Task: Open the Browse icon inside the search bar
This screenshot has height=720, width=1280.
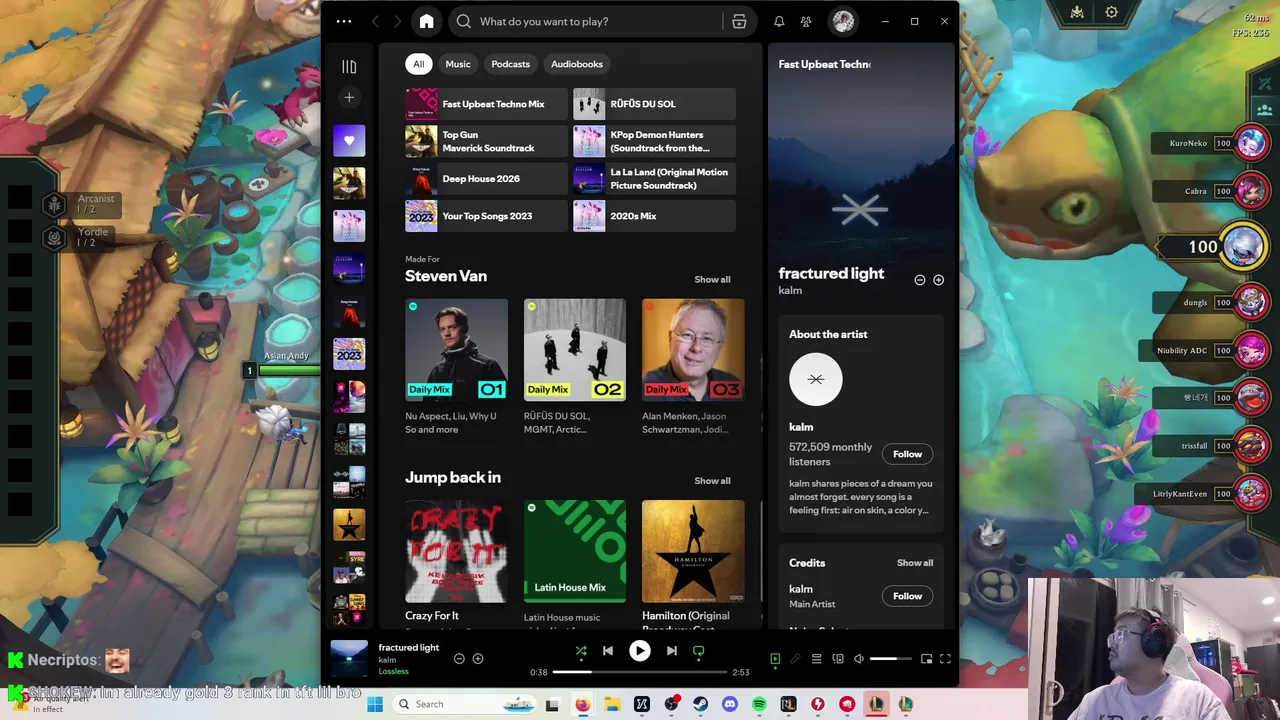Action: [739, 21]
